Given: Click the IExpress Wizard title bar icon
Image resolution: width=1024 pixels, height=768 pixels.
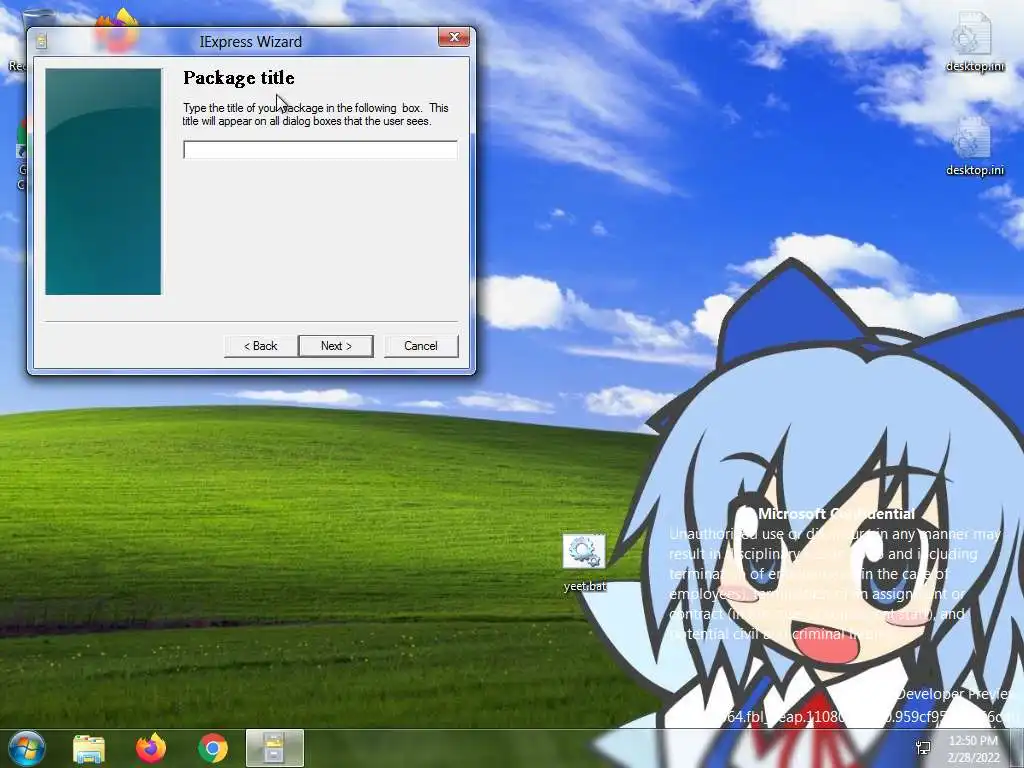Looking at the screenshot, I should pyautogui.click(x=42, y=42).
